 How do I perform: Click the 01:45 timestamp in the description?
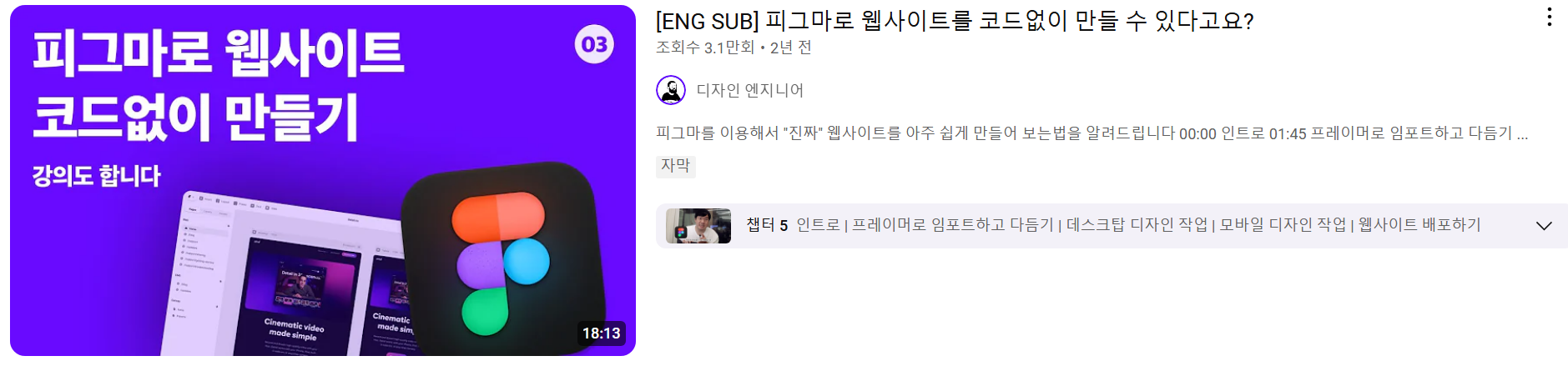1287,133
